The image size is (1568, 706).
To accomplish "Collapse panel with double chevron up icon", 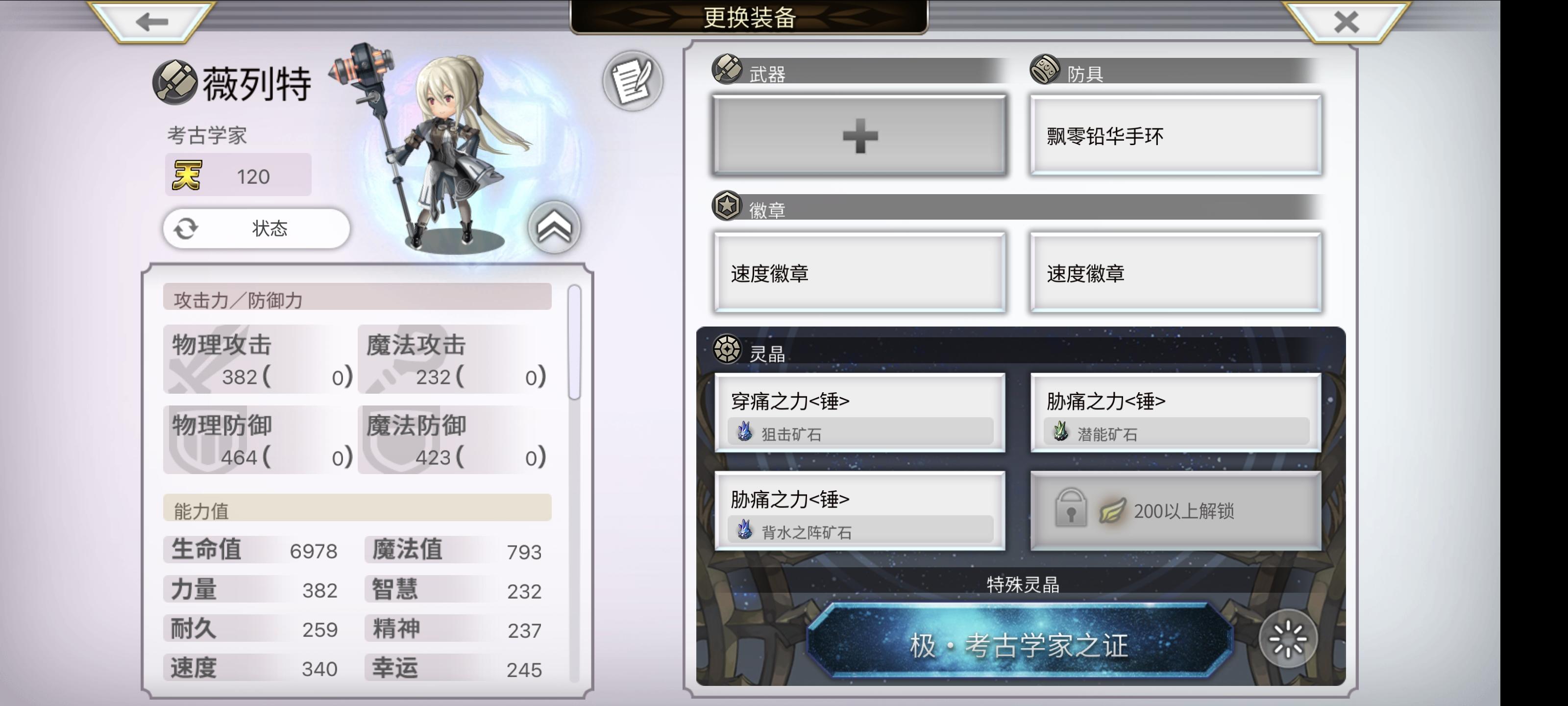I will (x=554, y=228).
